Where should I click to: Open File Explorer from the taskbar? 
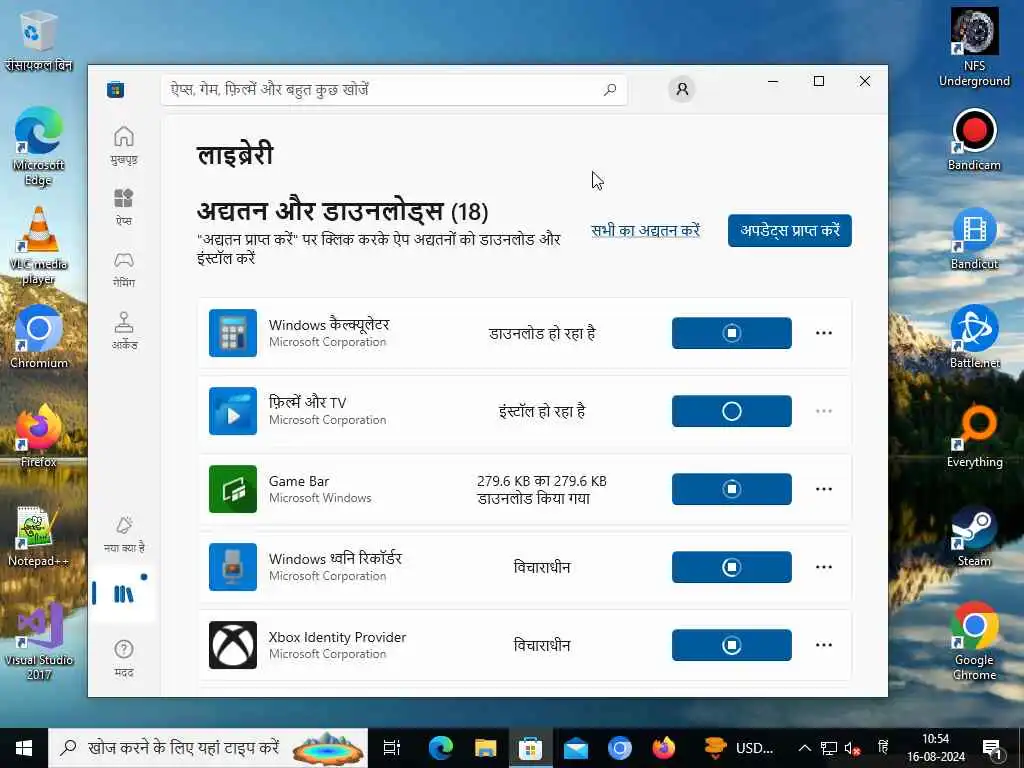485,748
